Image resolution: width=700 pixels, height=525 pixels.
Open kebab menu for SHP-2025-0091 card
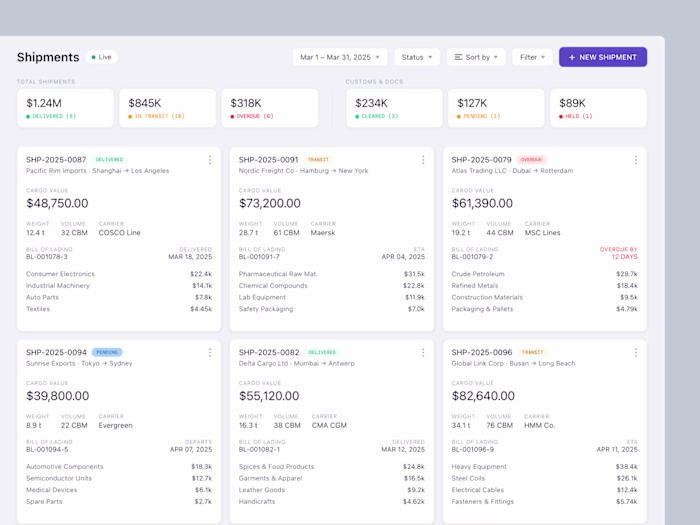pyautogui.click(x=423, y=160)
